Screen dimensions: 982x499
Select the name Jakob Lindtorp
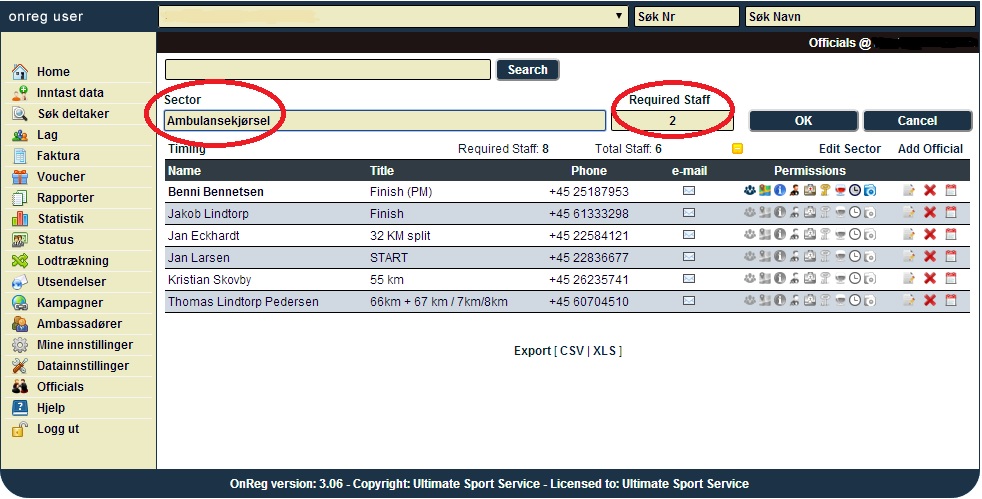coord(208,213)
